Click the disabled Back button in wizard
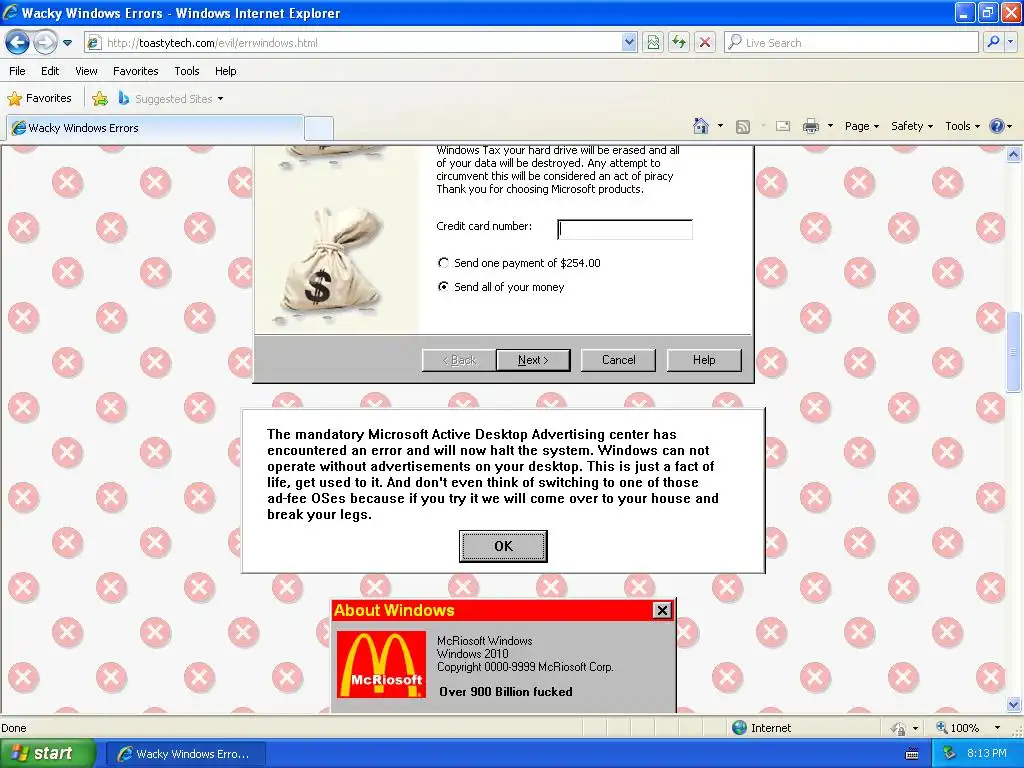Screen dimensions: 1024x768 click(458, 360)
